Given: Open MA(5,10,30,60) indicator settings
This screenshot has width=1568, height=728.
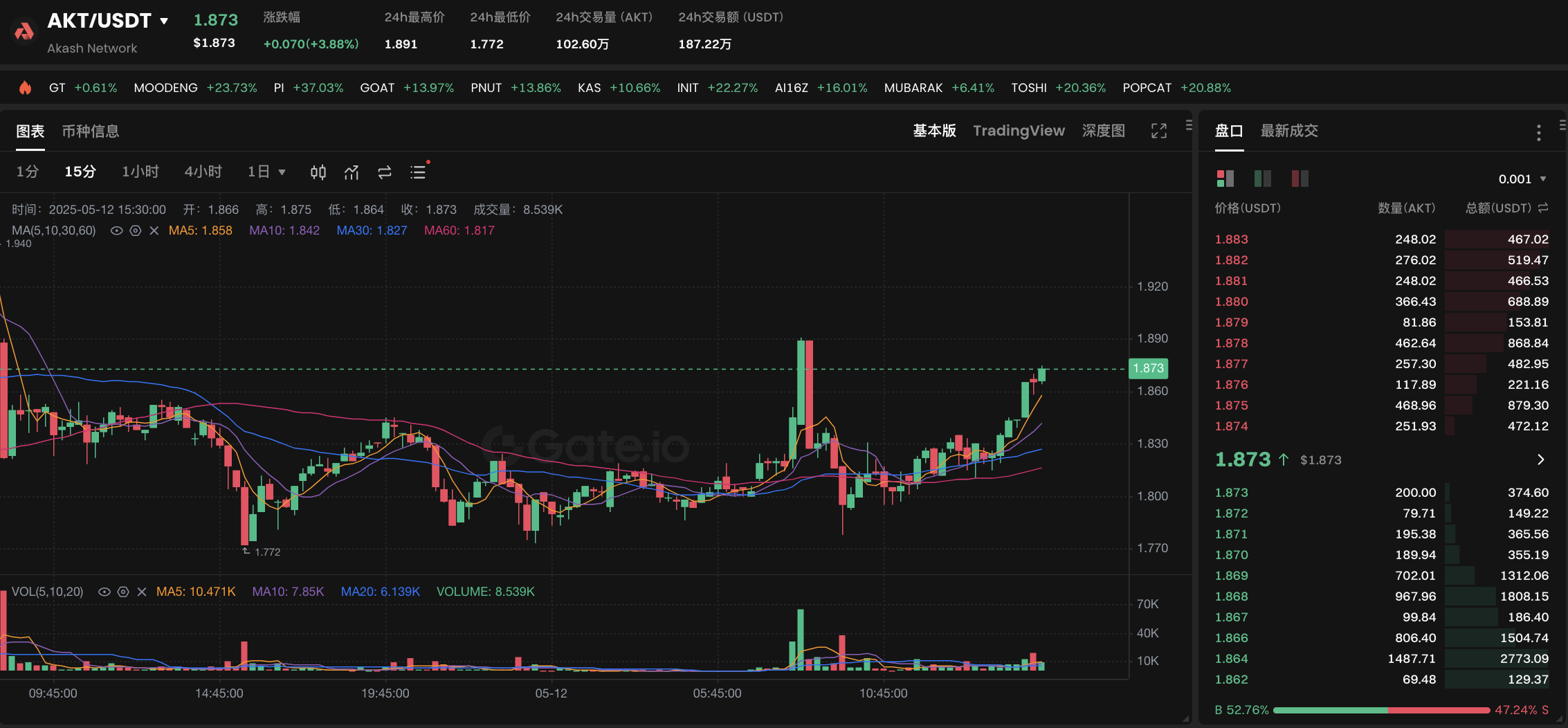Looking at the screenshot, I should pos(136,230).
